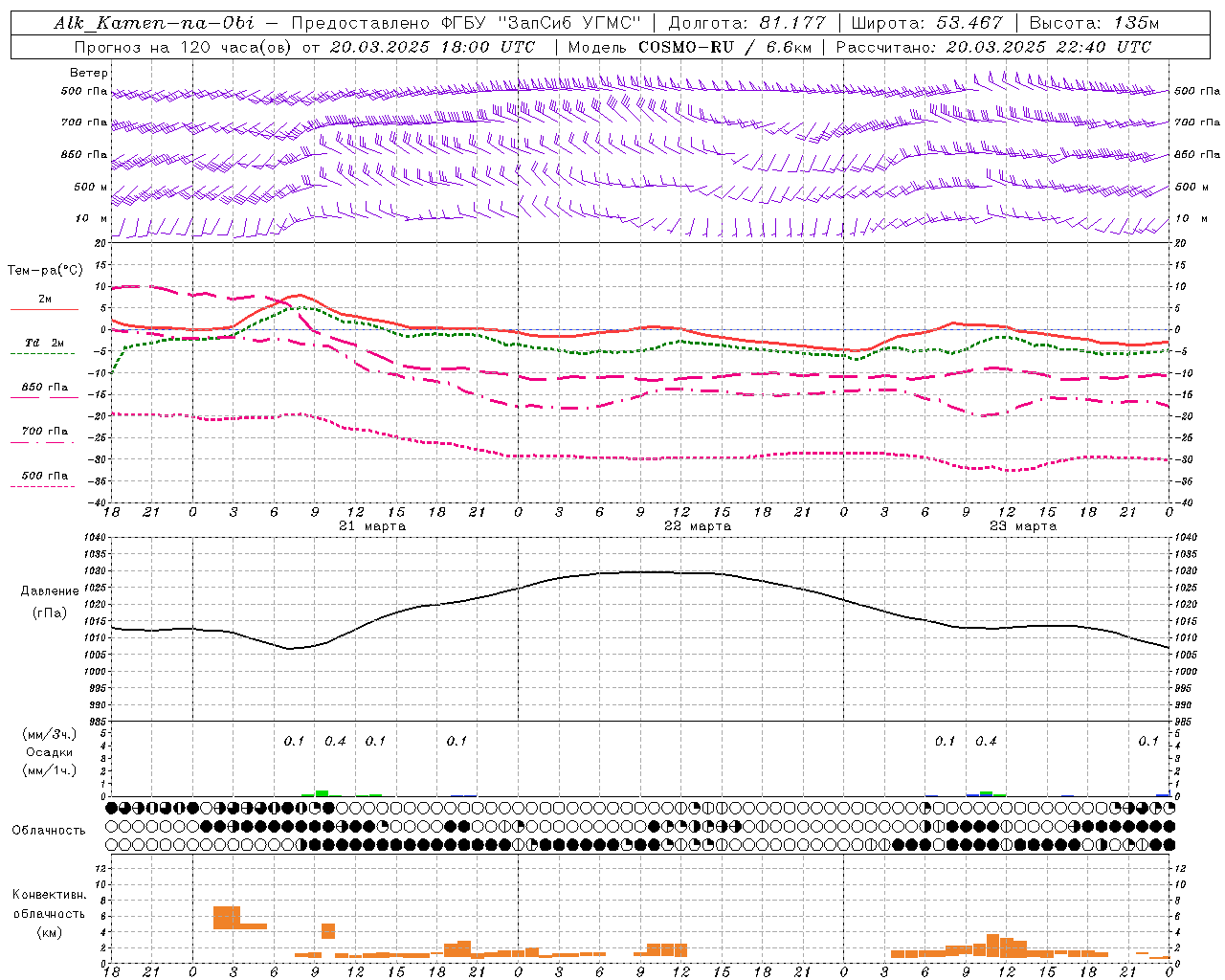Click the Тем-ра(°C) axis title
The width and height of the screenshot is (1225, 980).
(45, 271)
